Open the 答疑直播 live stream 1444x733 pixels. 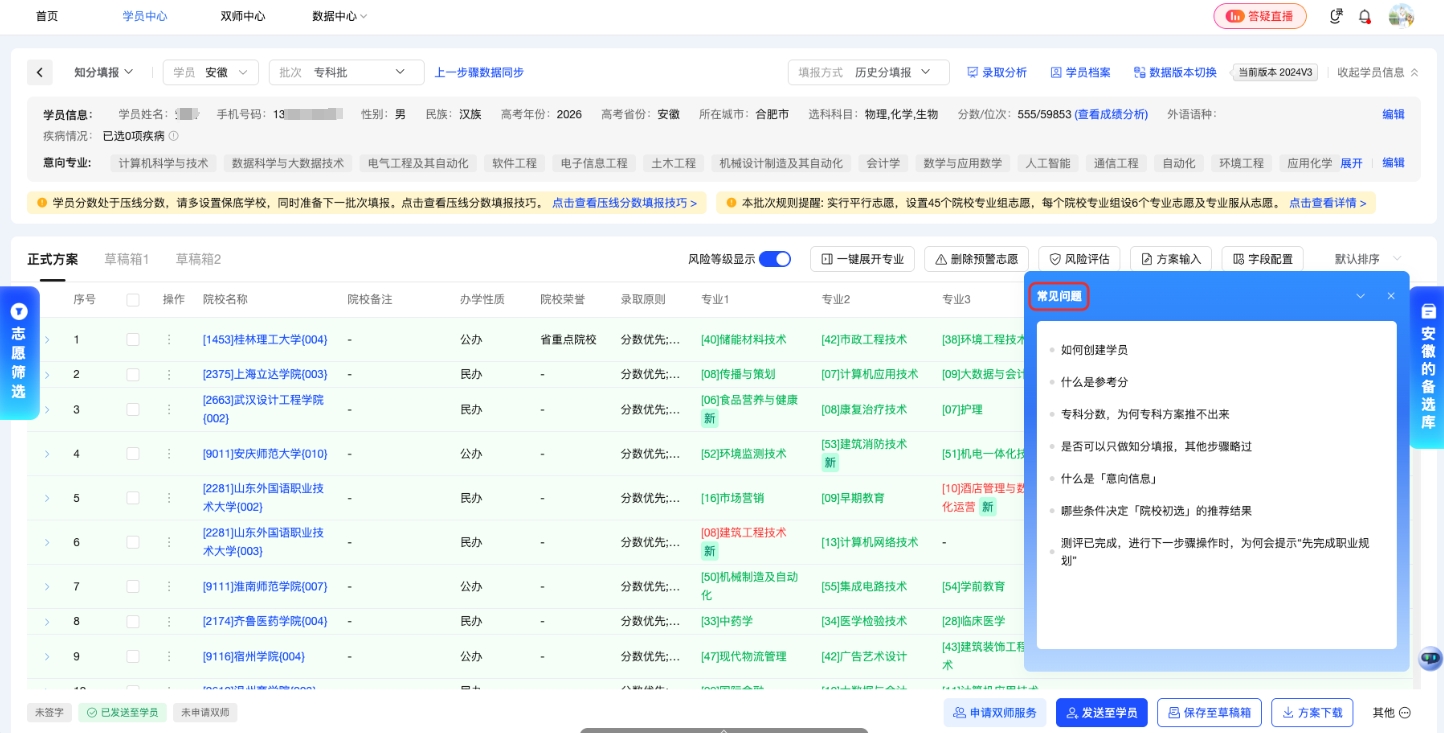(1259, 16)
